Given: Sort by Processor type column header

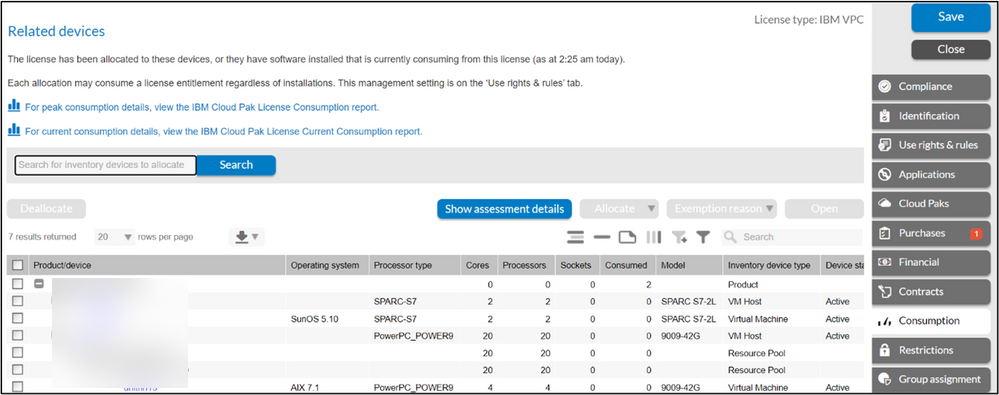Looking at the screenshot, I should 415,265.
